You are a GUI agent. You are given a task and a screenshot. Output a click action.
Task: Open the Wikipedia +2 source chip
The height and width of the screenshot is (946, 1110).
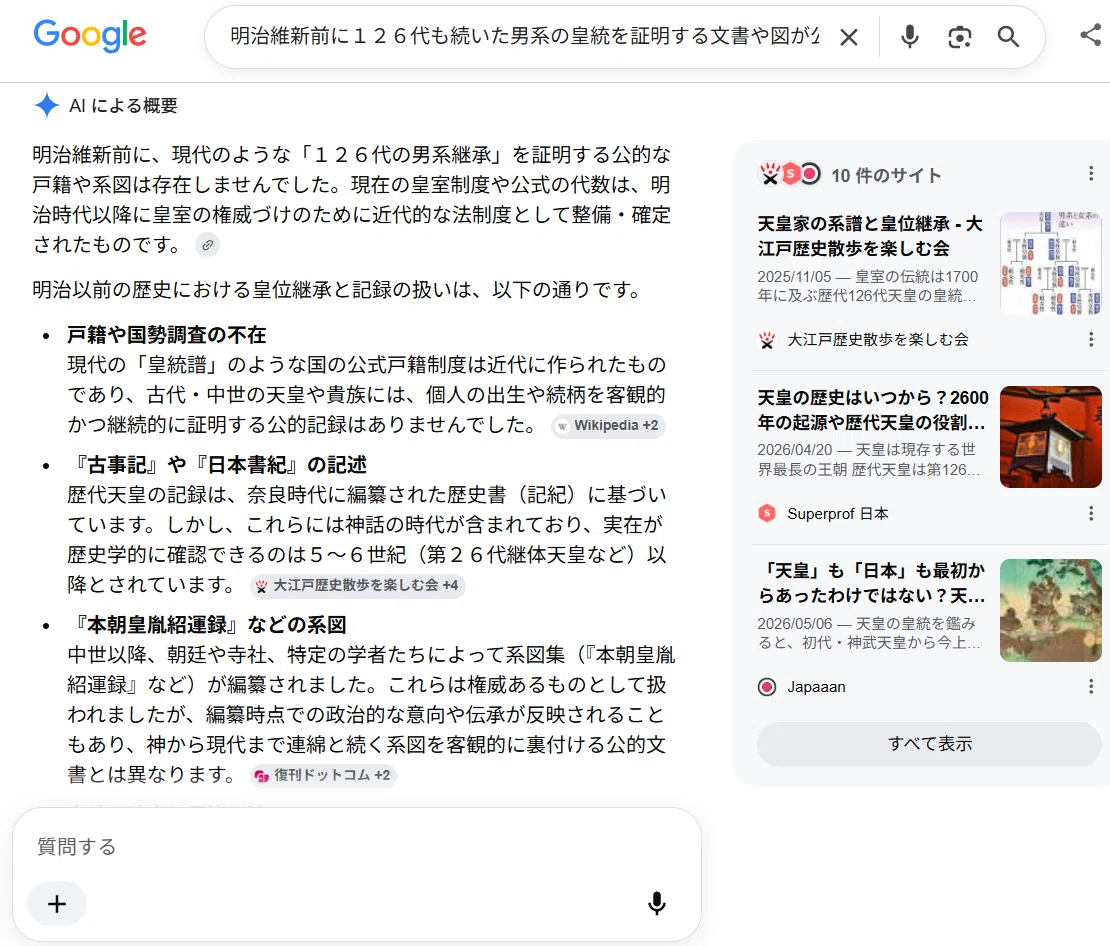(x=608, y=426)
